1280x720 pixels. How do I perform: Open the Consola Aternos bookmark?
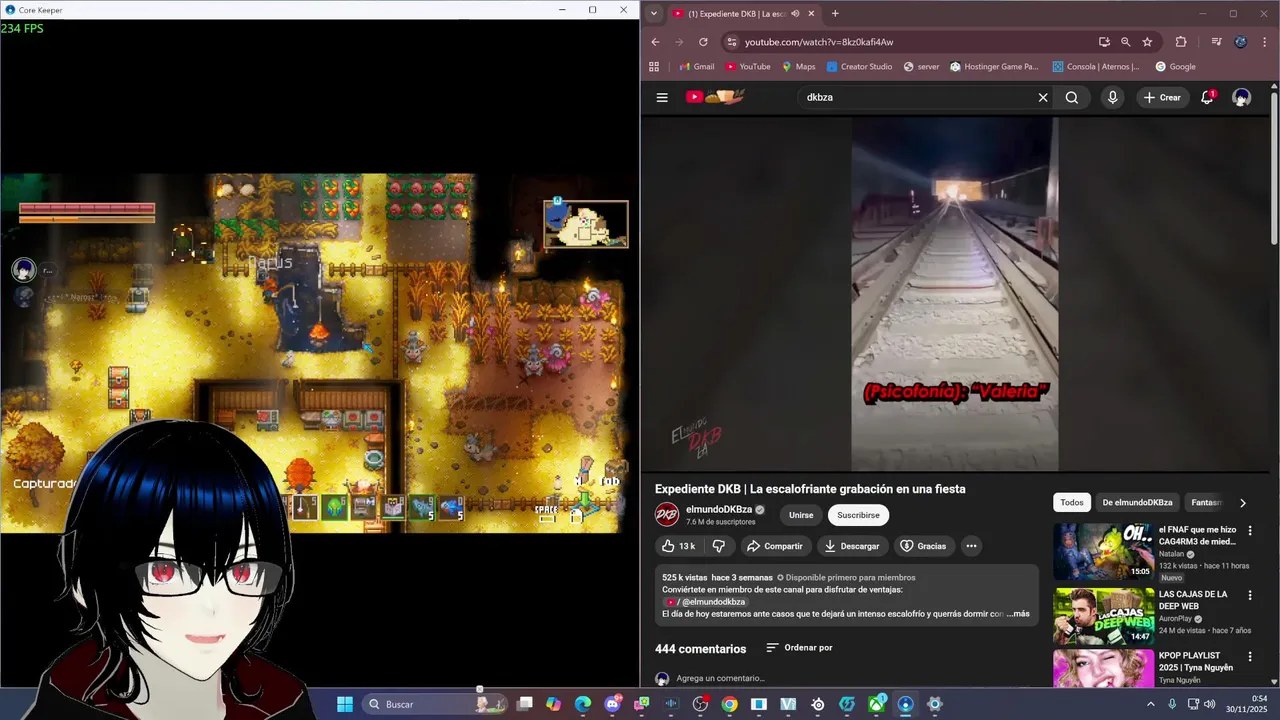pyautogui.click(x=1096, y=67)
